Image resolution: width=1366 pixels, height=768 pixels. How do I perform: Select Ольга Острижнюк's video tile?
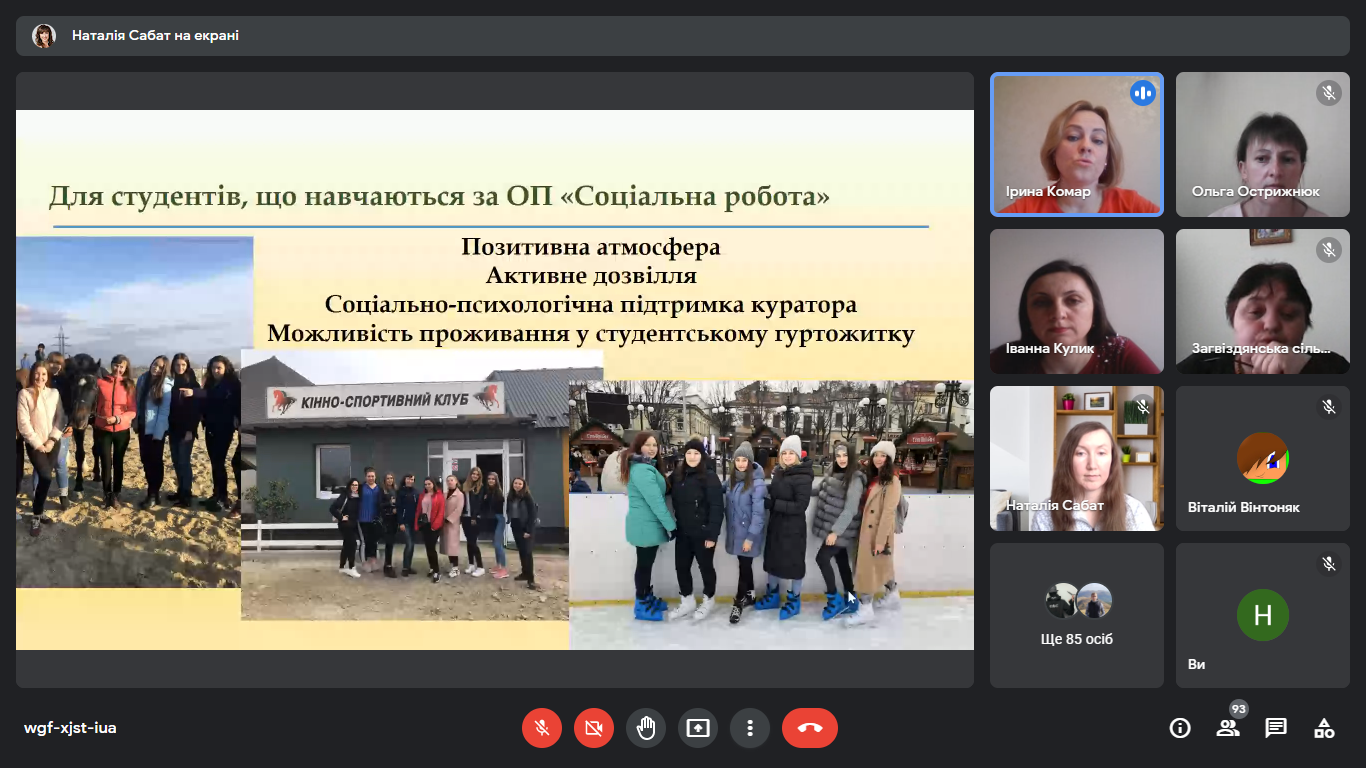pyautogui.click(x=1262, y=144)
